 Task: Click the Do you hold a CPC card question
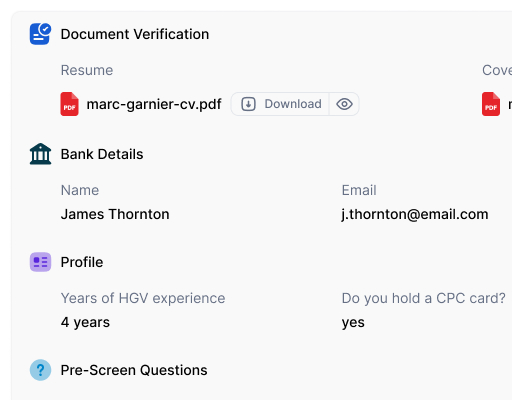coord(424,298)
